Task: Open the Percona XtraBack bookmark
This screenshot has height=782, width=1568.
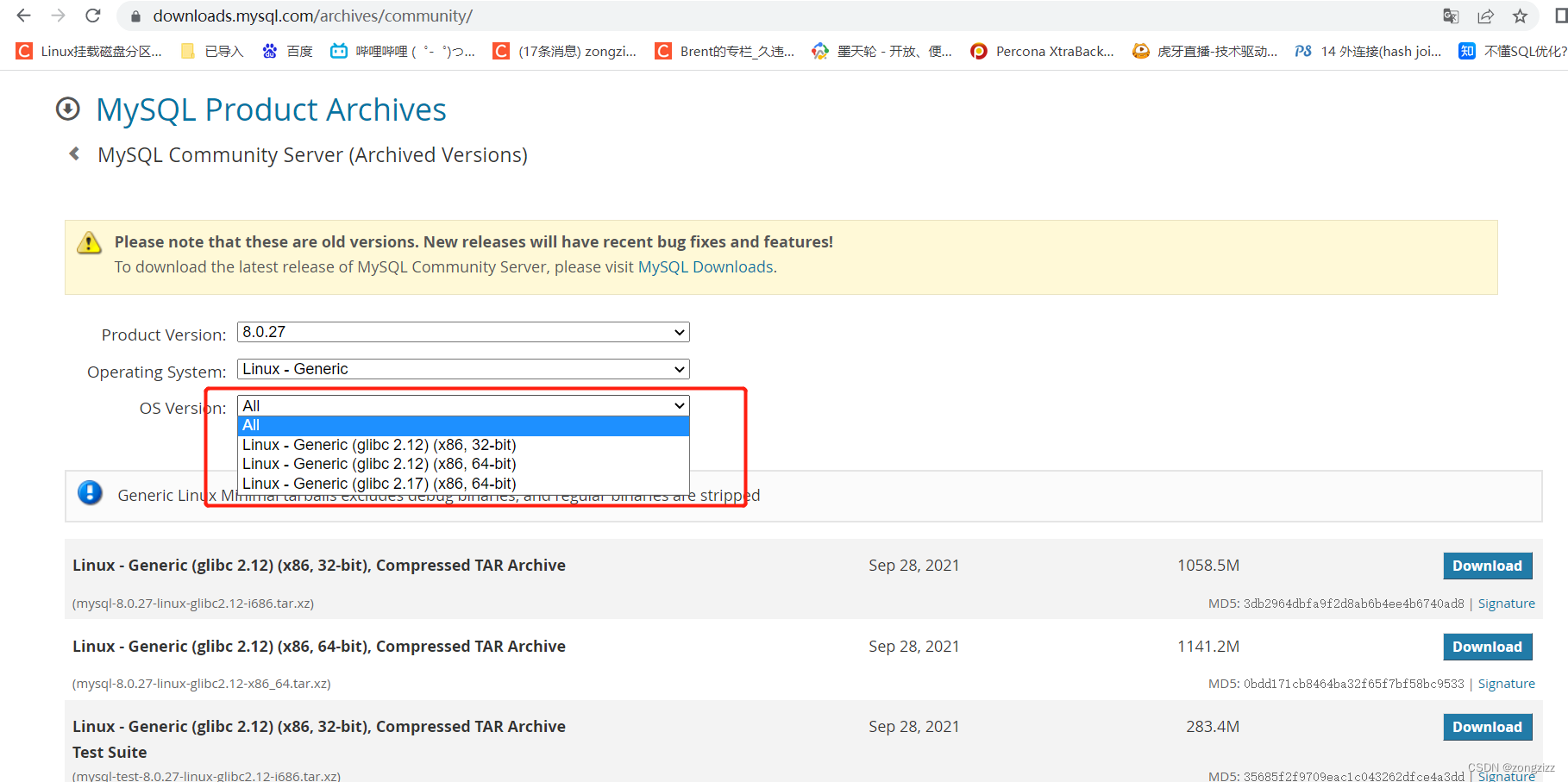Action: 1042,51
